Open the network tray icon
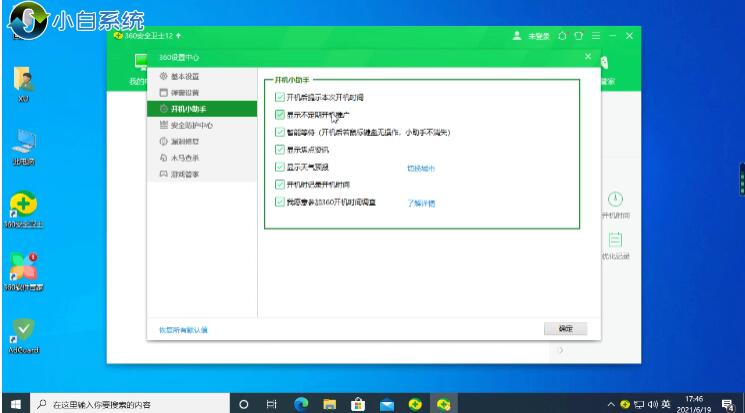The height and width of the screenshot is (413, 745). pos(640,404)
